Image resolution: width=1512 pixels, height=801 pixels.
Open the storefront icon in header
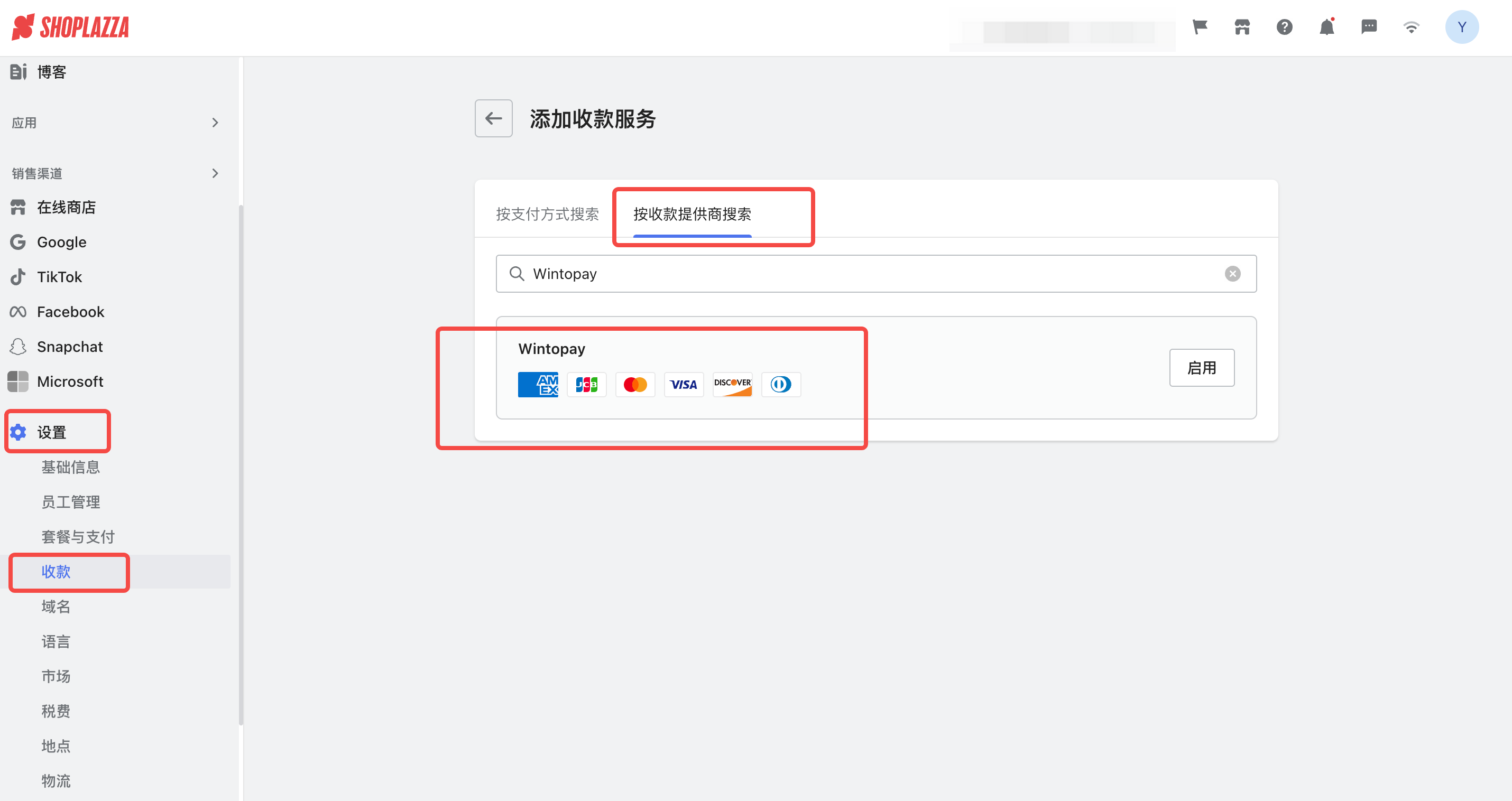tap(1242, 27)
